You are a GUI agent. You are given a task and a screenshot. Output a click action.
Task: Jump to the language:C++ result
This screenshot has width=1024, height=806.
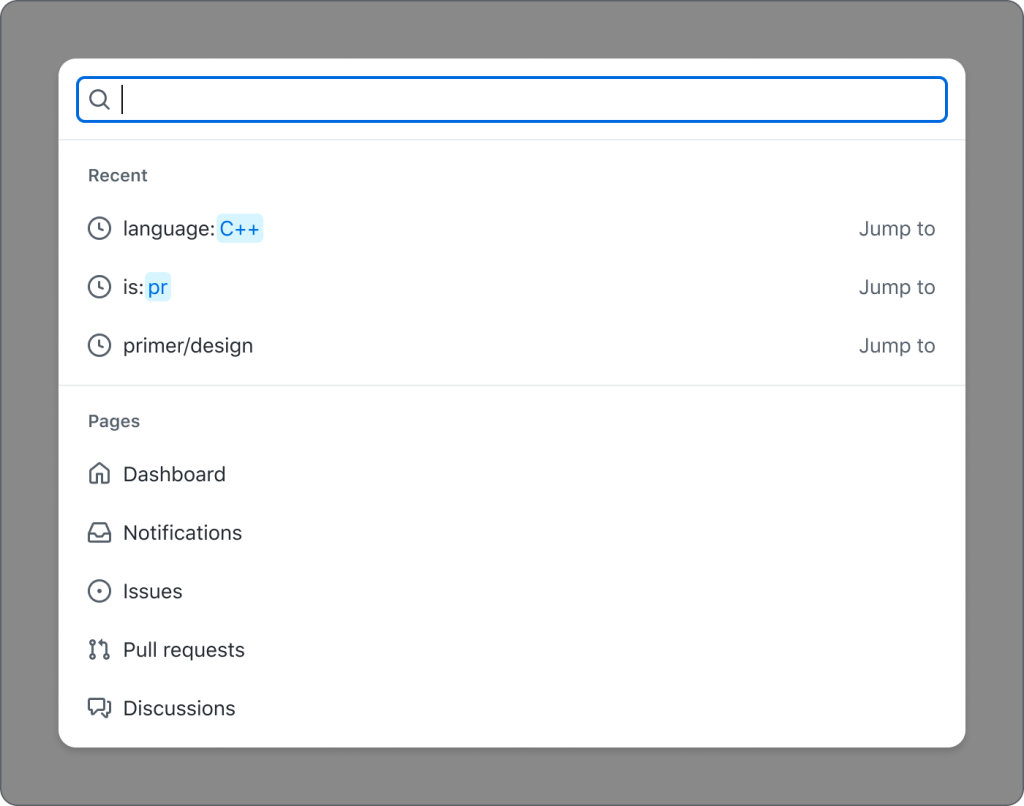[x=896, y=229]
